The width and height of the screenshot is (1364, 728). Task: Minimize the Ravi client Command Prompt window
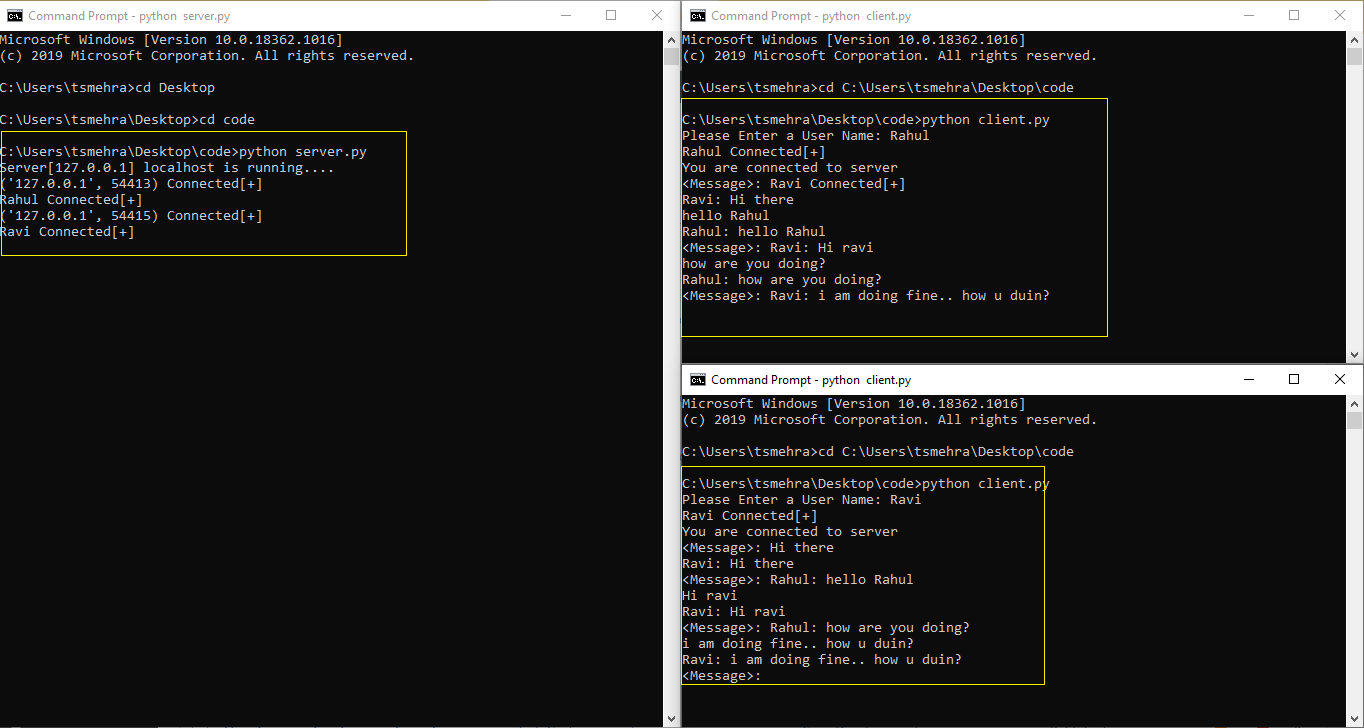pos(1248,380)
